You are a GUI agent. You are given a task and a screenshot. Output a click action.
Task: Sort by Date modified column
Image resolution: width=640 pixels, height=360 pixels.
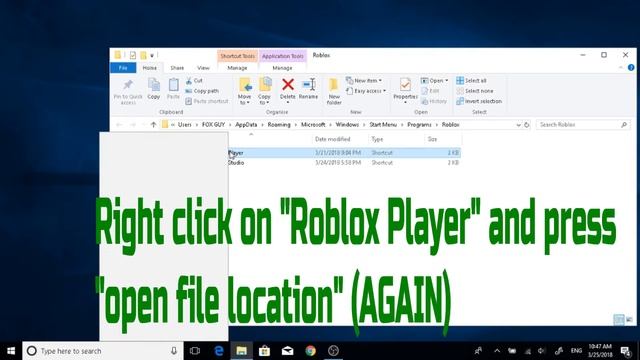click(333, 139)
